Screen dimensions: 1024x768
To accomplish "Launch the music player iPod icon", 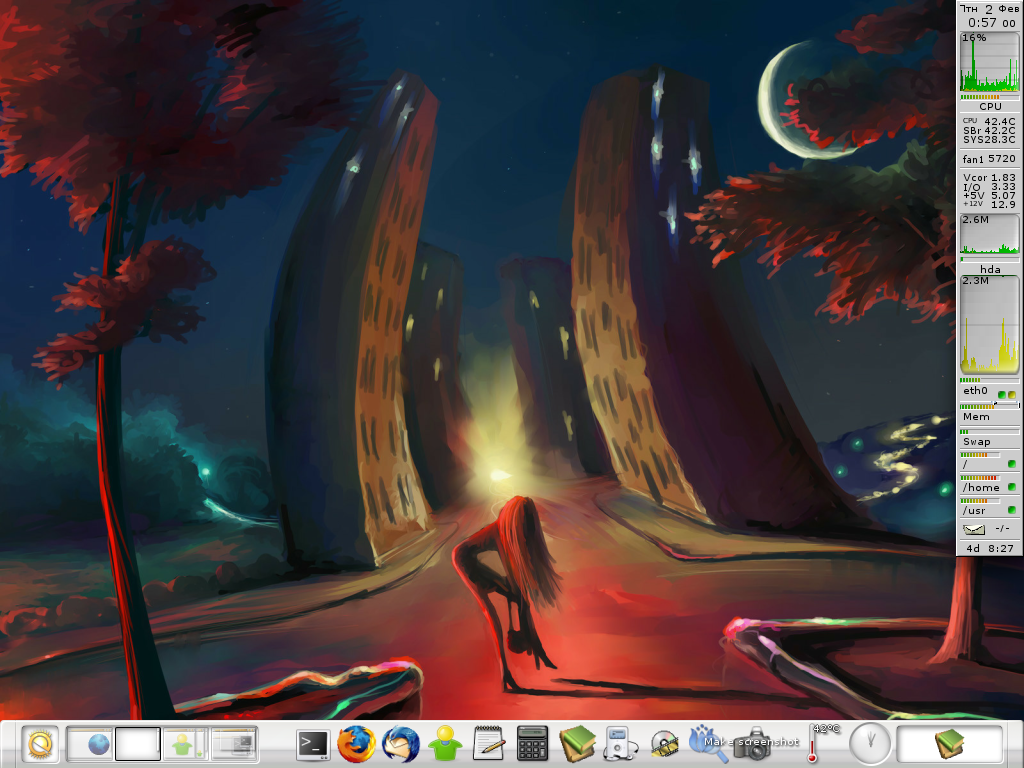I will [619, 744].
